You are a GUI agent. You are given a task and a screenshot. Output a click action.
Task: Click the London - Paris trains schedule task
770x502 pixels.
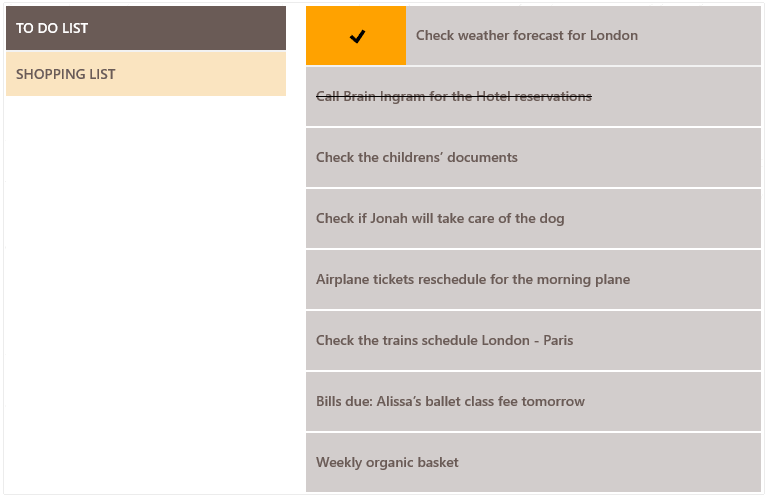(444, 341)
